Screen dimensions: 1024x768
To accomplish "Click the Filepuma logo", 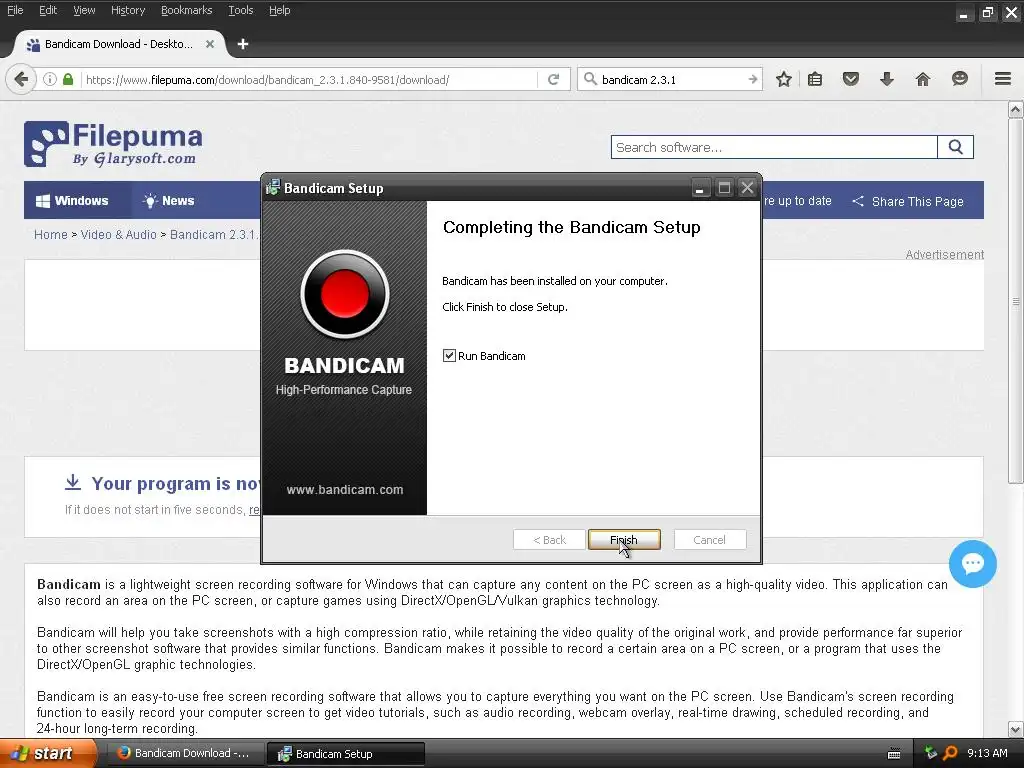I will 114,144.
